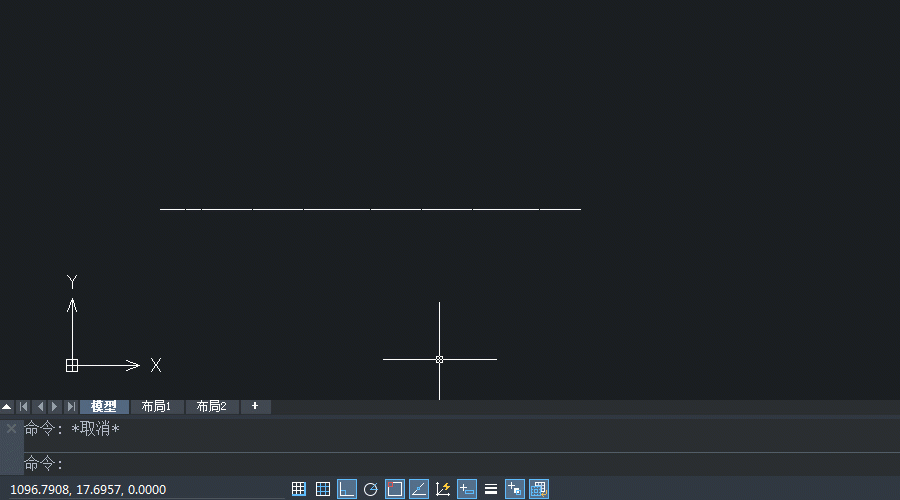This screenshot has width=900, height=500.
Task: Close the command line panel
Action: tap(11, 428)
